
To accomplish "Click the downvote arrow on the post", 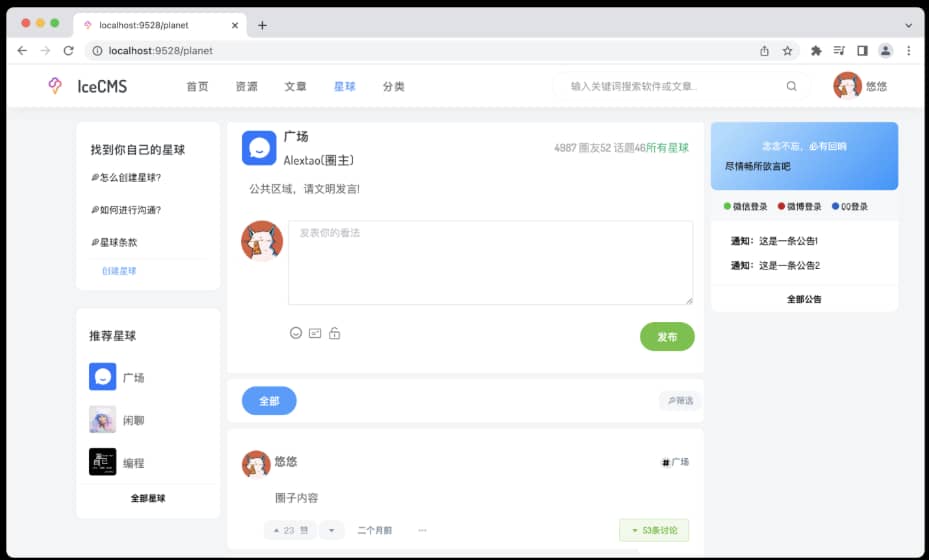I will coord(332,530).
